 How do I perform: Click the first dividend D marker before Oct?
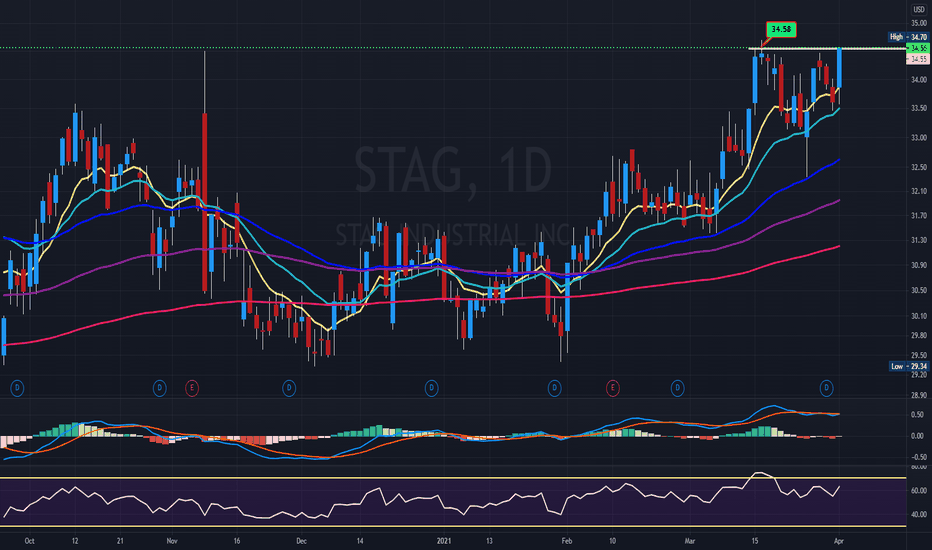[x=17, y=388]
